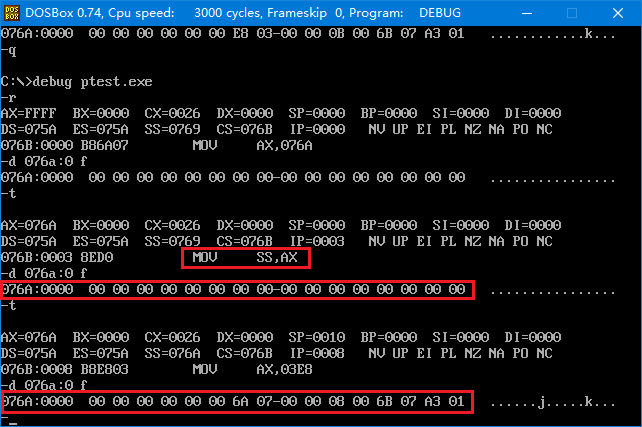Viewport: 642px width, 427px height.
Task: Click CX=0026 in first register dump
Action: click(172, 113)
